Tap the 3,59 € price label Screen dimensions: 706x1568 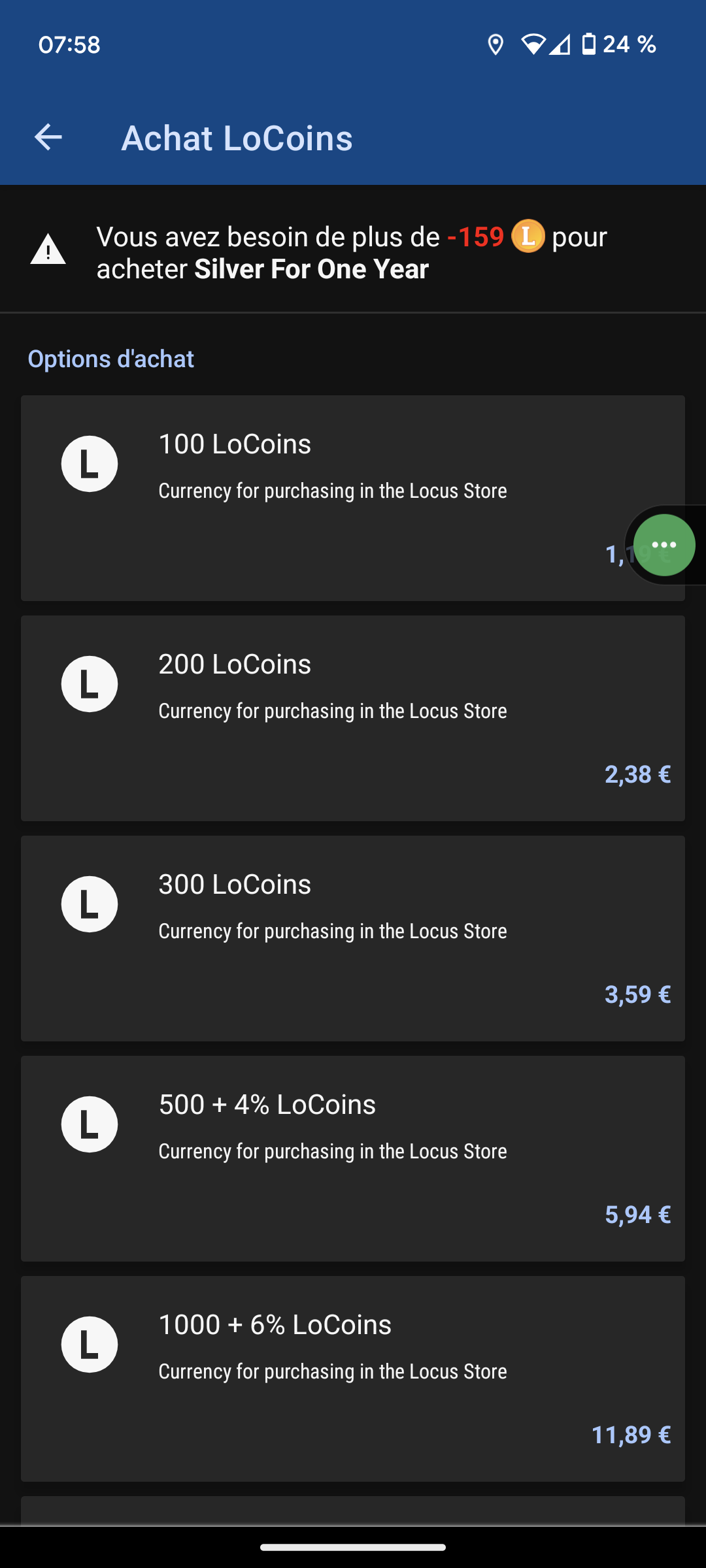(x=637, y=994)
